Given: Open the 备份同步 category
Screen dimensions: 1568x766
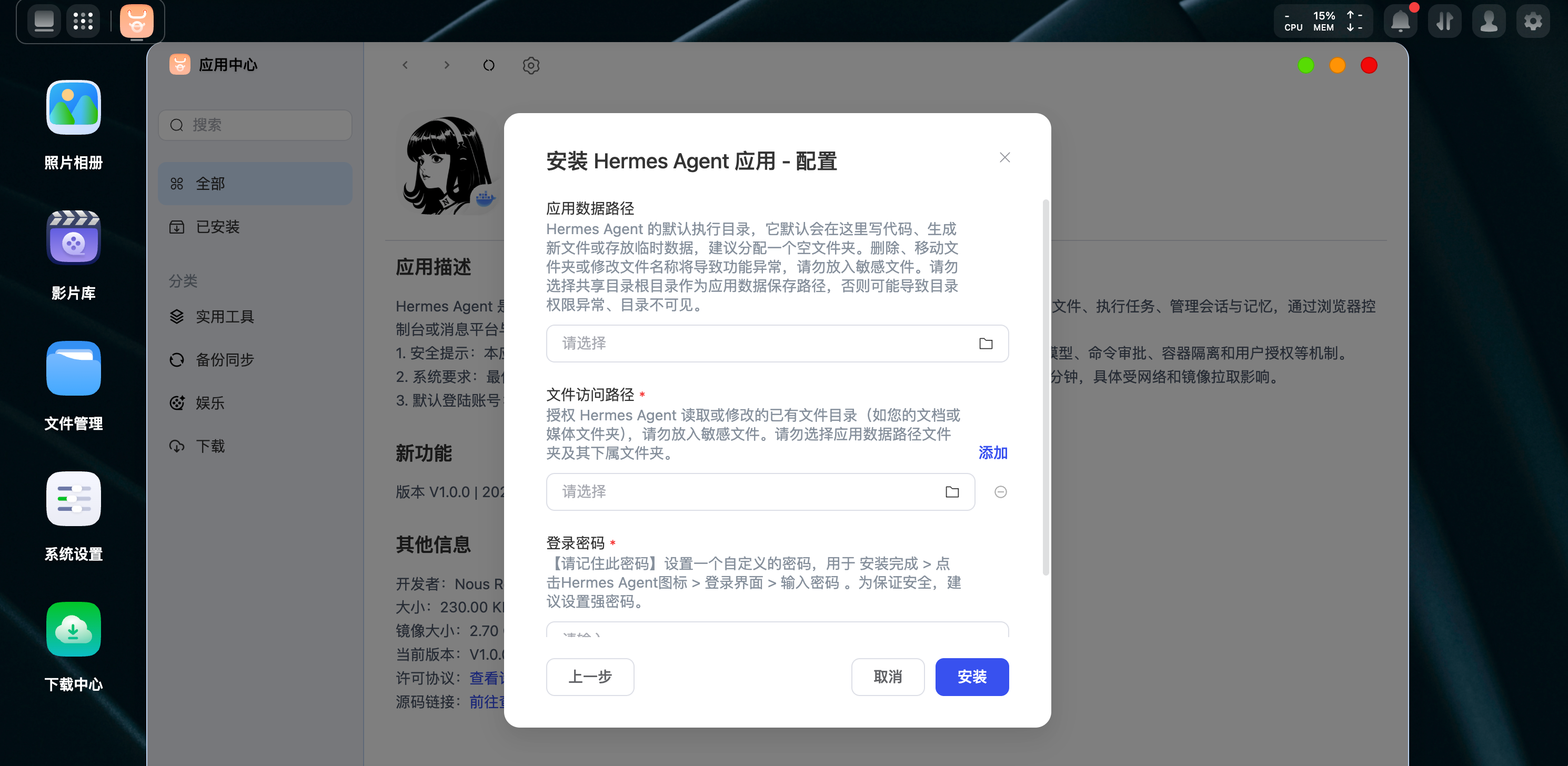Looking at the screenshot, I should click(x=256, y=359).
